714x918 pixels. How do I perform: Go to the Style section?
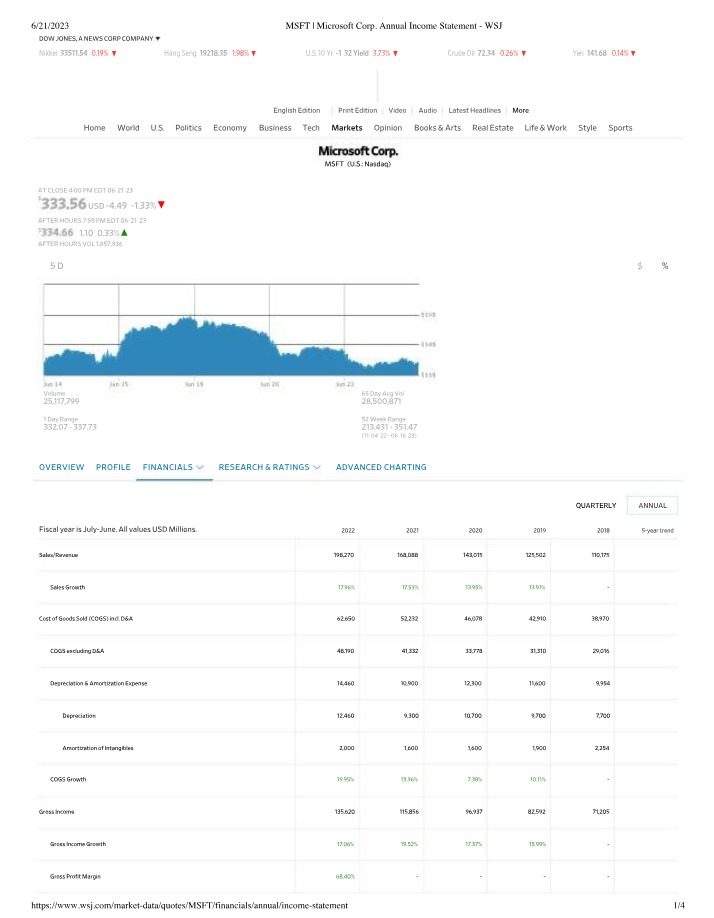tap(588, 128)
